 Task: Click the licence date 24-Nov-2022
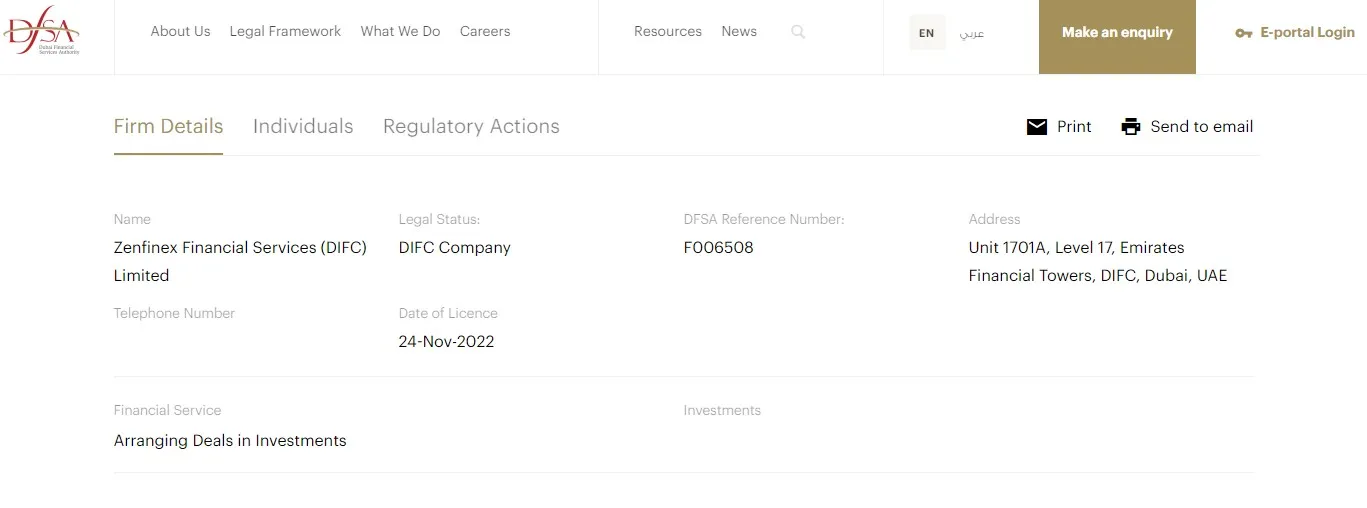[446, 342]
